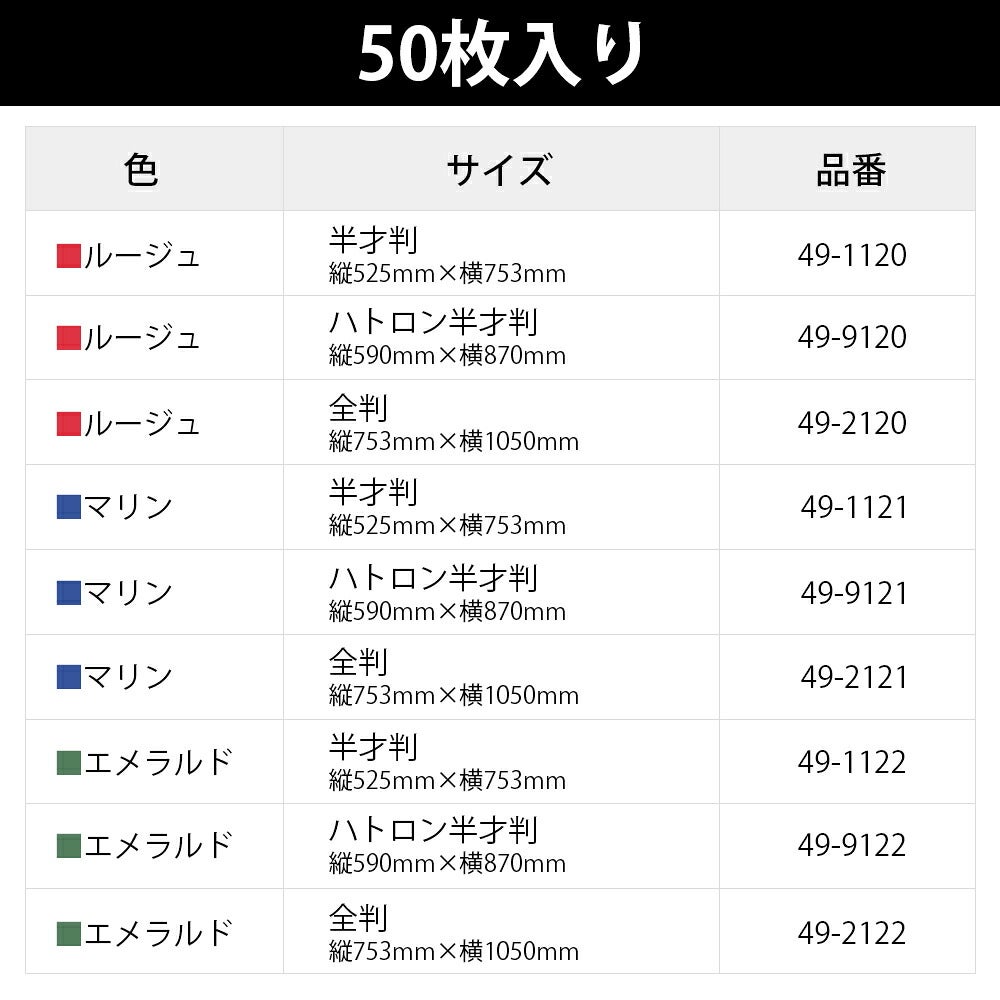1000x1000 pixels.
Task: Select product number 49-9121
Action: (854, 593)
